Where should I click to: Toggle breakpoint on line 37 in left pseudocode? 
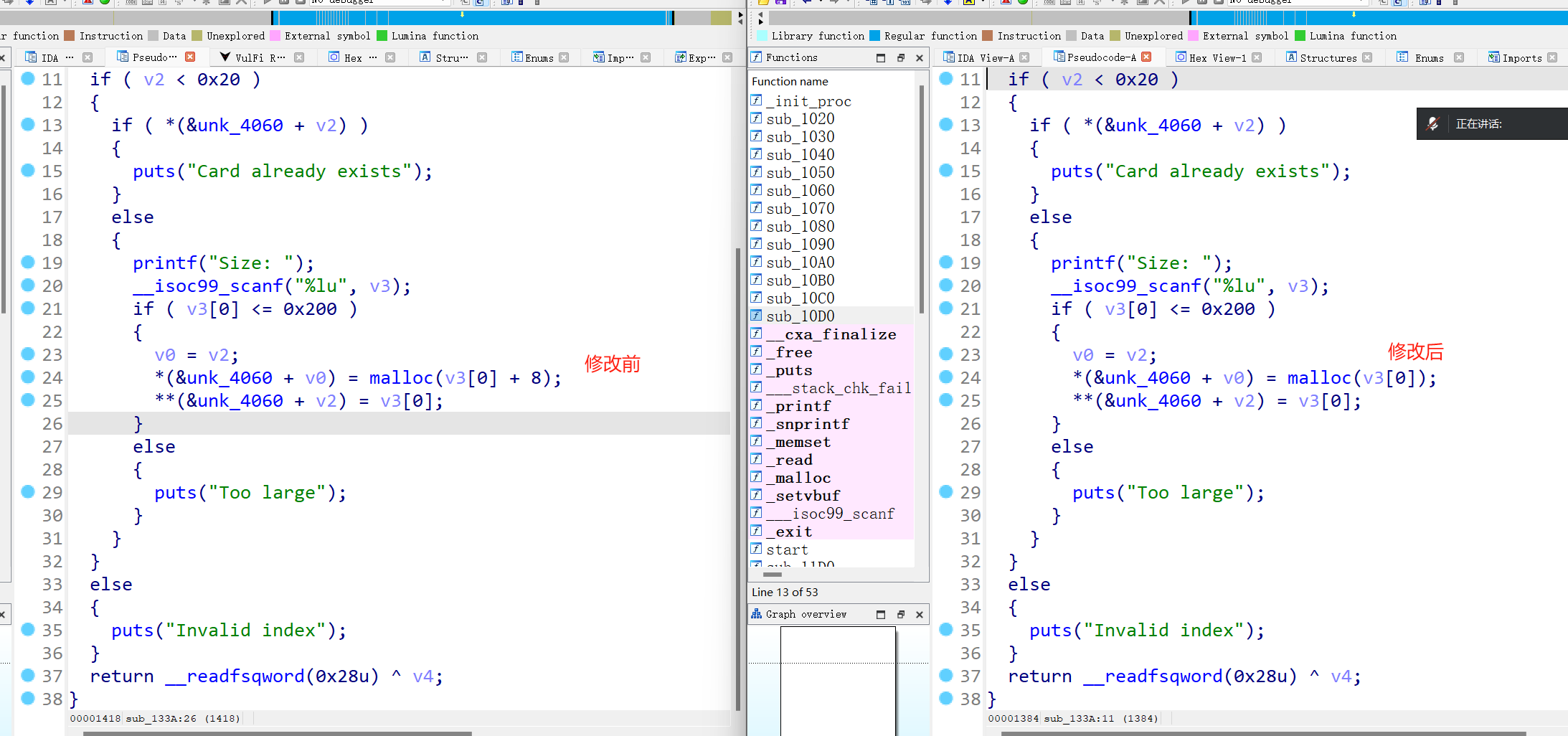28,675
